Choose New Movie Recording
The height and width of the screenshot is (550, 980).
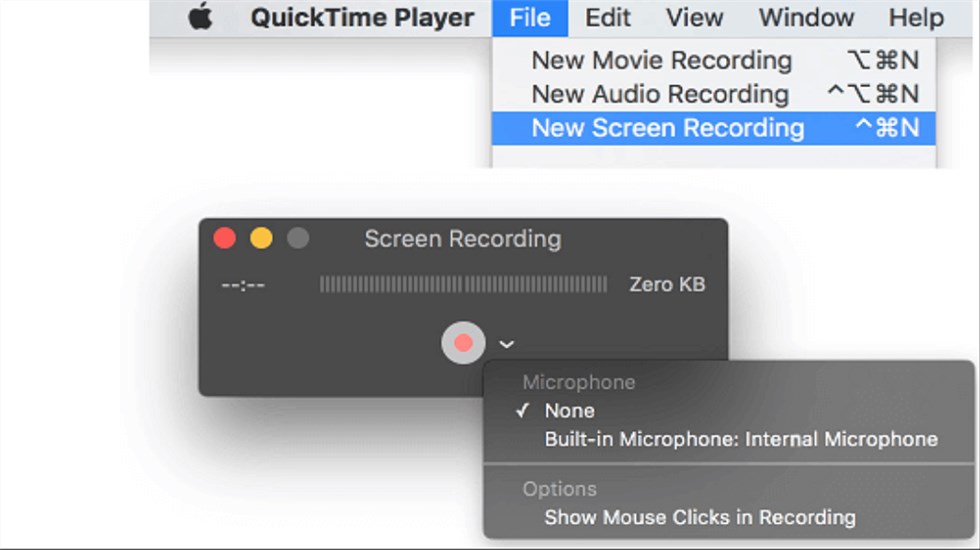tap(714, 61)
